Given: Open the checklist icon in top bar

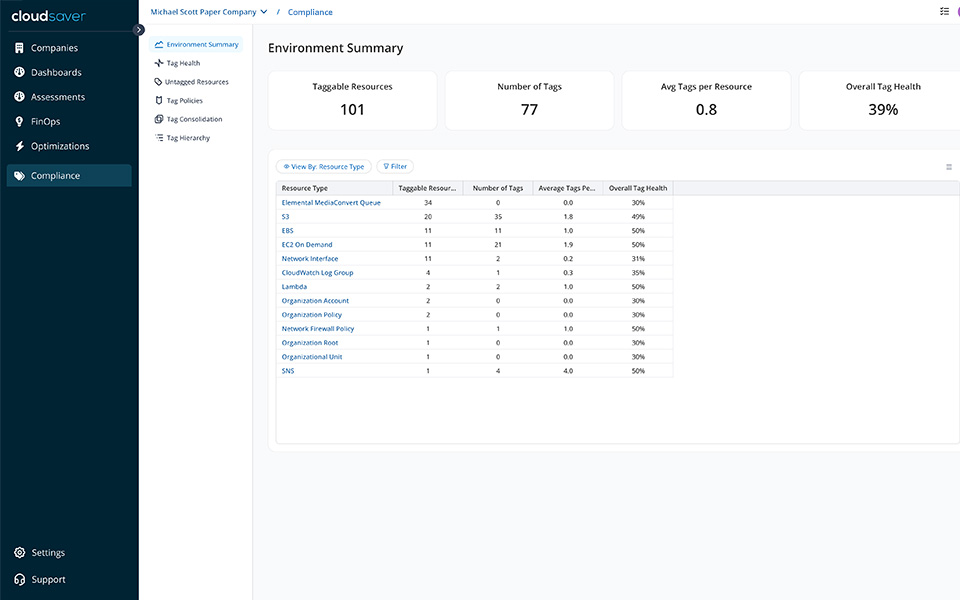Looking at the screenshot, I should [x=944, y=11].
